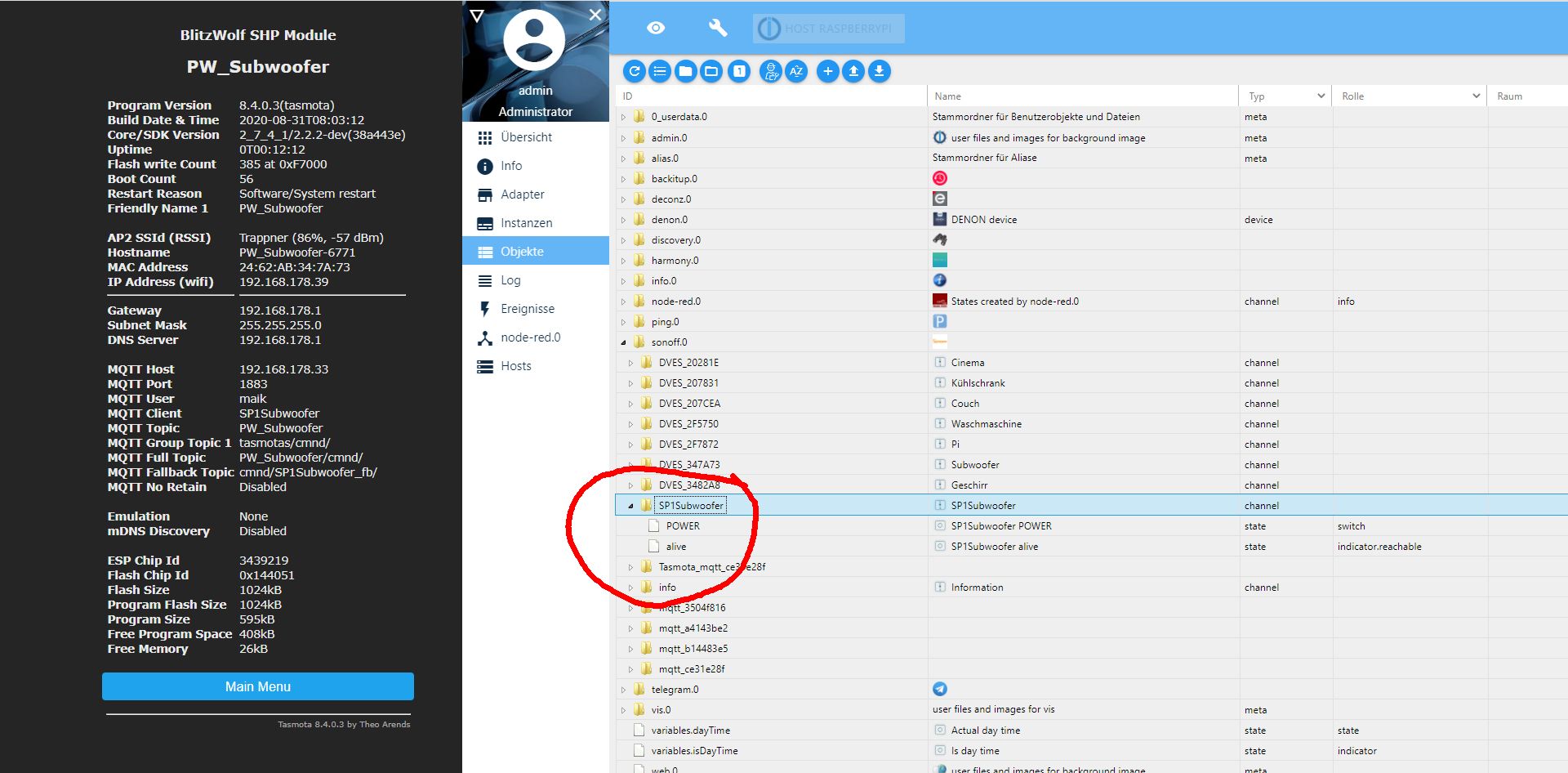Sort objects alphabetically with AZ button
1568x773 pixels.
coord(796,71)
